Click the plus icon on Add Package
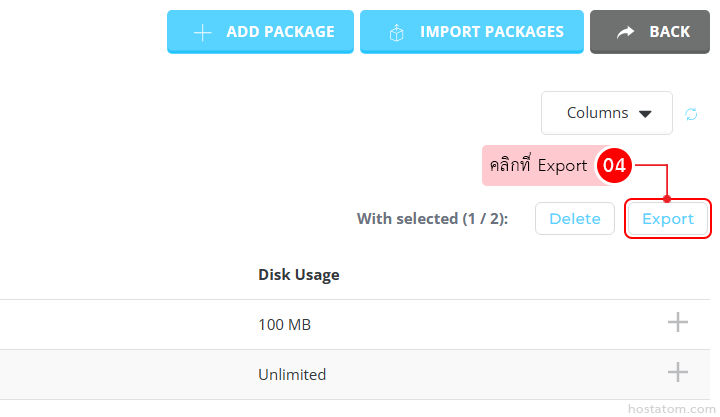This screenshot has width=720, height=417. point(202,33)
